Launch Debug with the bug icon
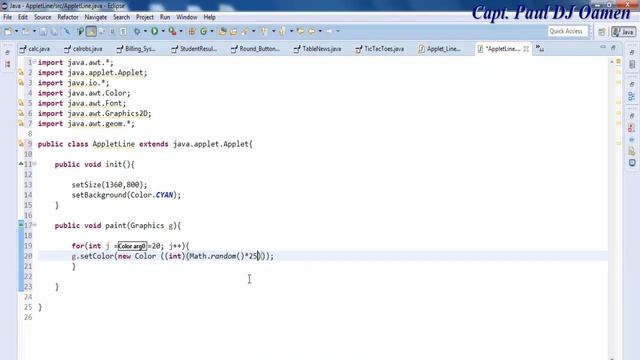Viewport: 640px width, 360px height. [x=137, y=31]
